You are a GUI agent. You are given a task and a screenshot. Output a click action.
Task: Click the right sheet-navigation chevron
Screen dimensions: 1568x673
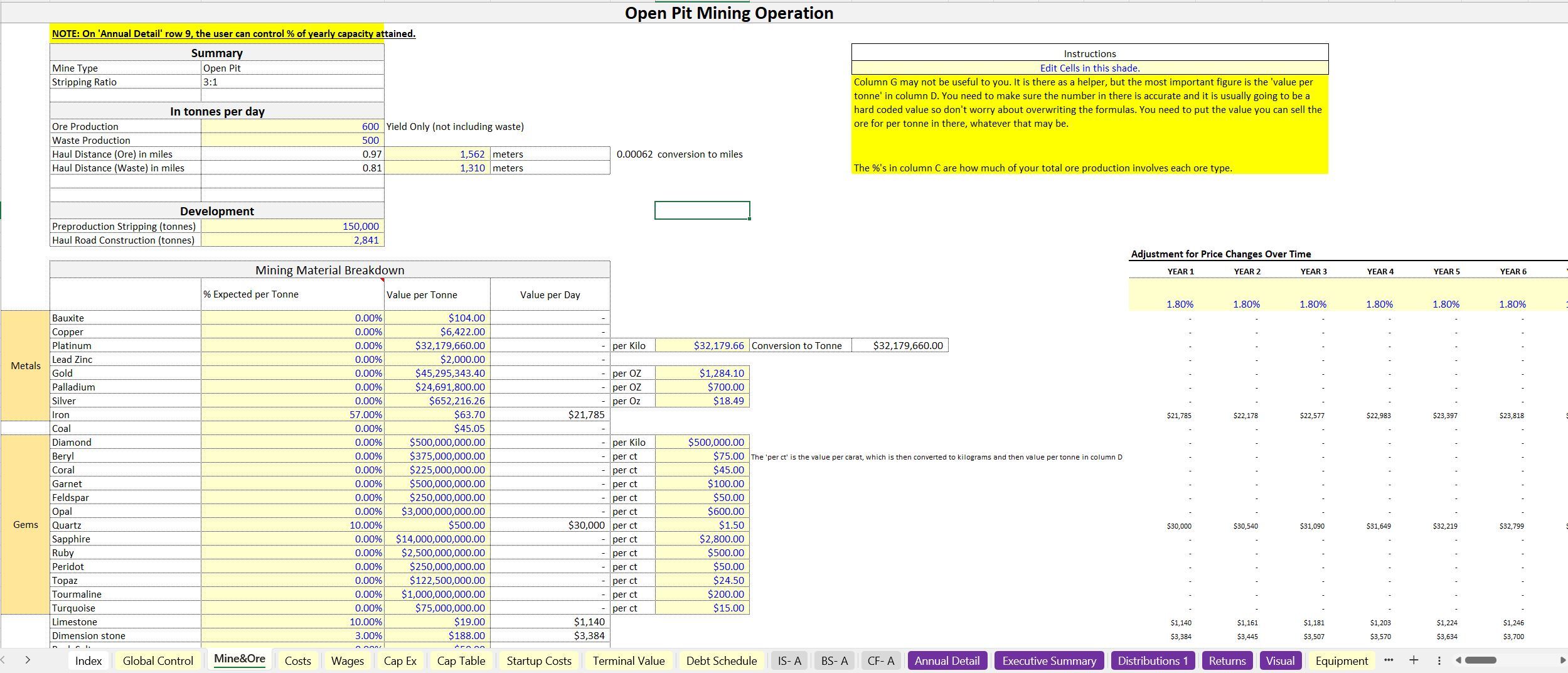28,660
